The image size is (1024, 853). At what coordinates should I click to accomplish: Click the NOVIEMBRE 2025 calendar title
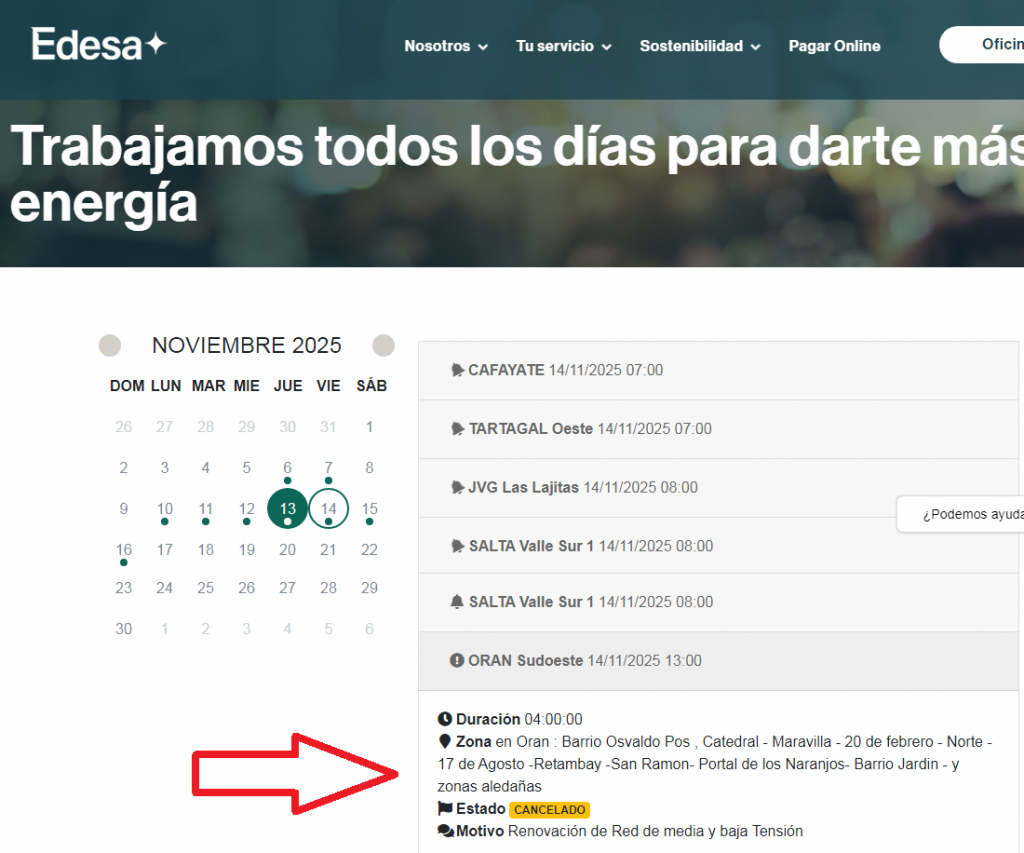tap(247, 345)
